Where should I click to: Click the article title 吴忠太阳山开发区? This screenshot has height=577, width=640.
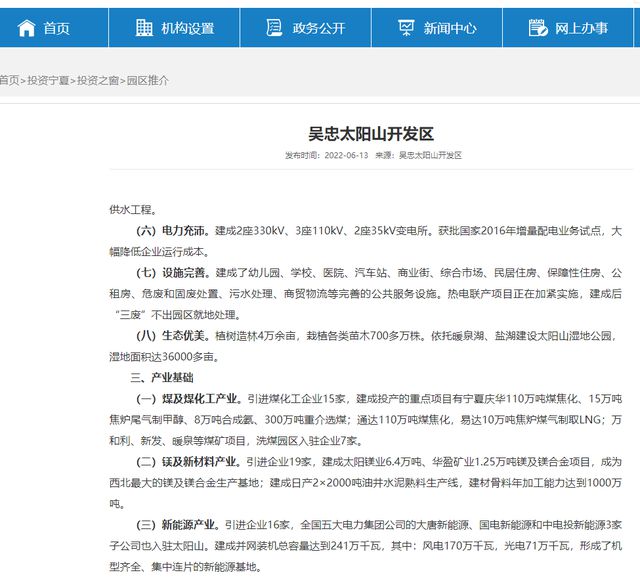370,133
